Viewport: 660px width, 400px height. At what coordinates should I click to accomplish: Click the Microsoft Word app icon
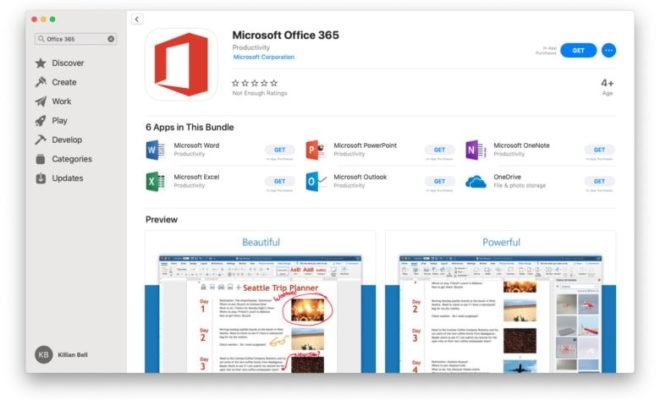(x=155, y=150)
